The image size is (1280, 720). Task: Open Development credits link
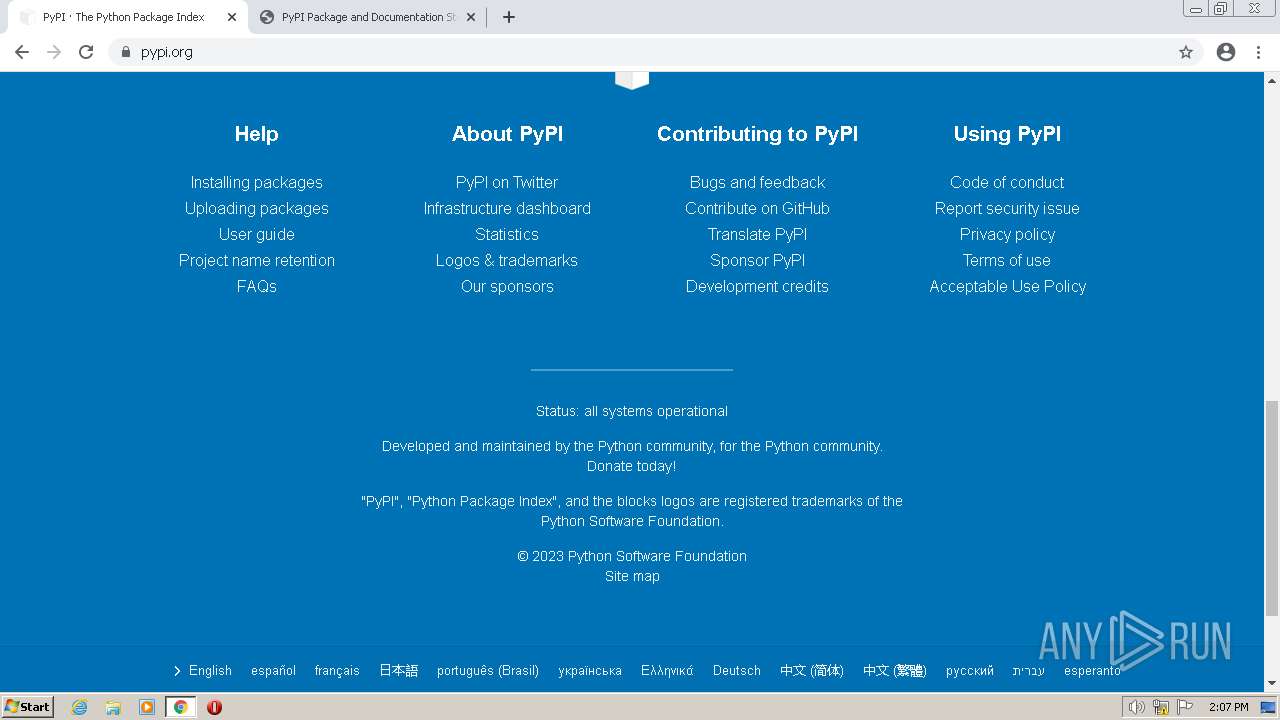pyautogui.click(x=757, y=286)
